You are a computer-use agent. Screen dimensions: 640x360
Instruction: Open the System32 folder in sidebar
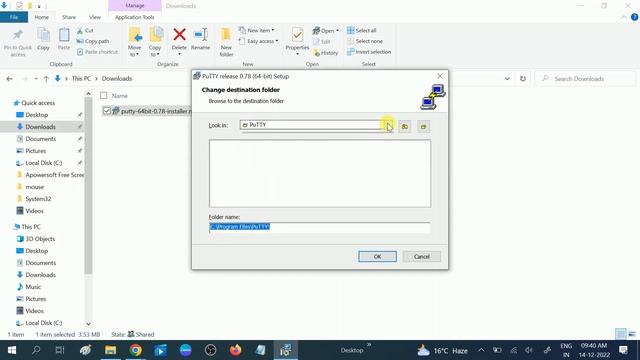click(x=38, y=199)
